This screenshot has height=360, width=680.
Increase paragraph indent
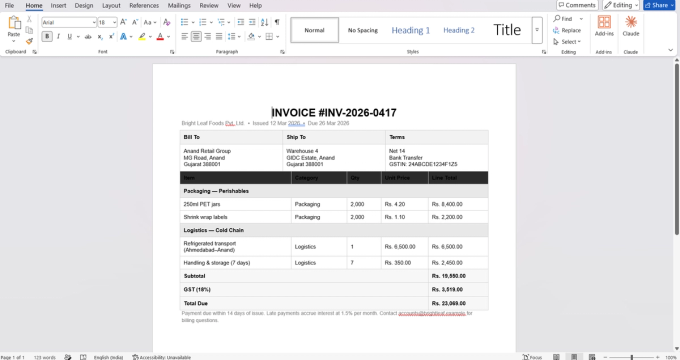click(x=252, y=22)
